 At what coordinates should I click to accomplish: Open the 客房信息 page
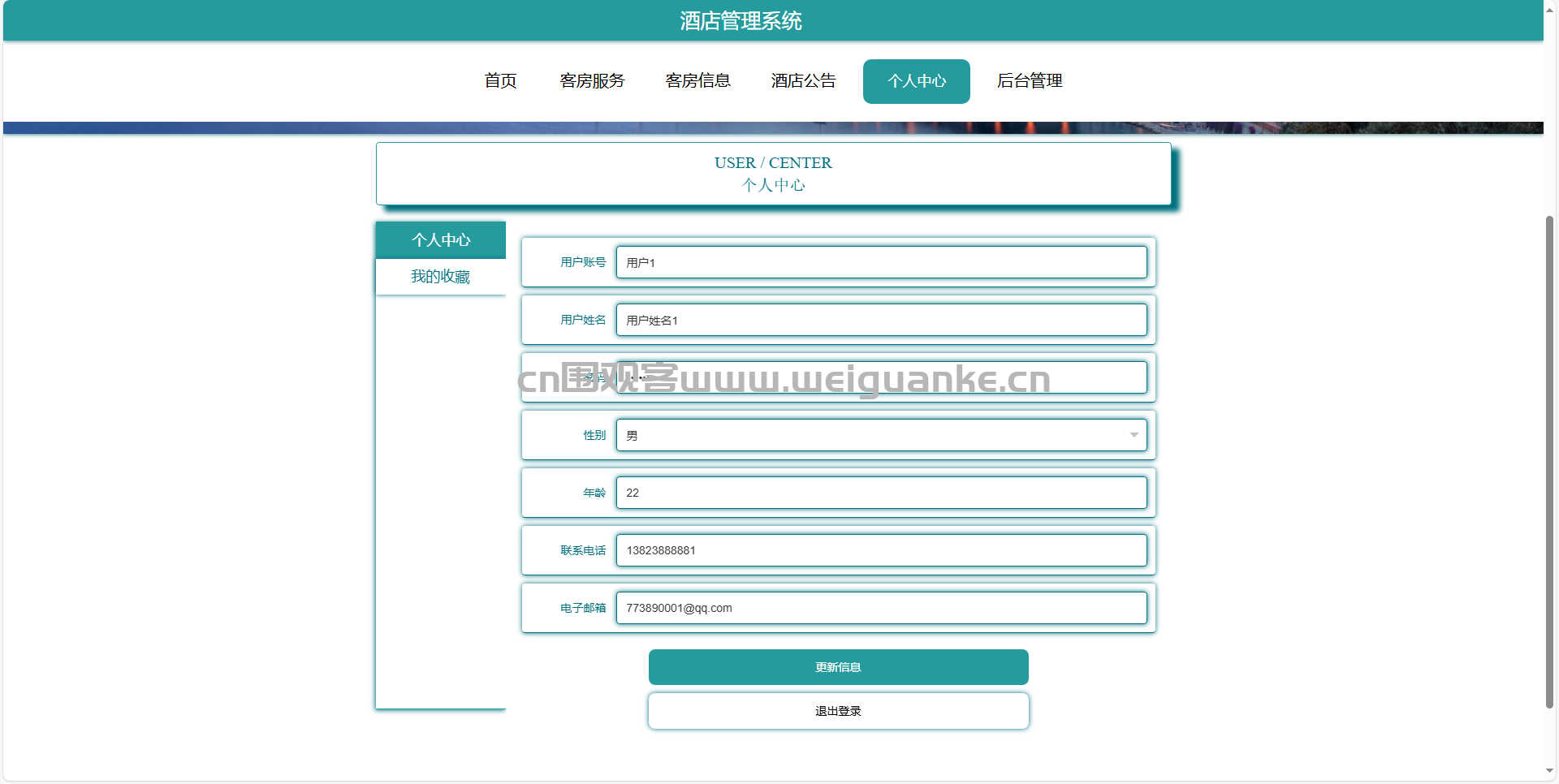[x=697, y=81]
